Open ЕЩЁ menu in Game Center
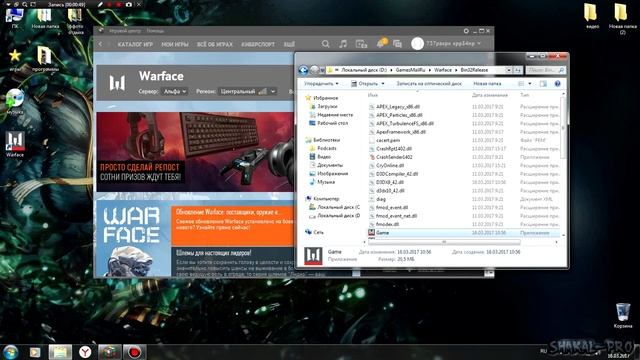 [289, 44]
